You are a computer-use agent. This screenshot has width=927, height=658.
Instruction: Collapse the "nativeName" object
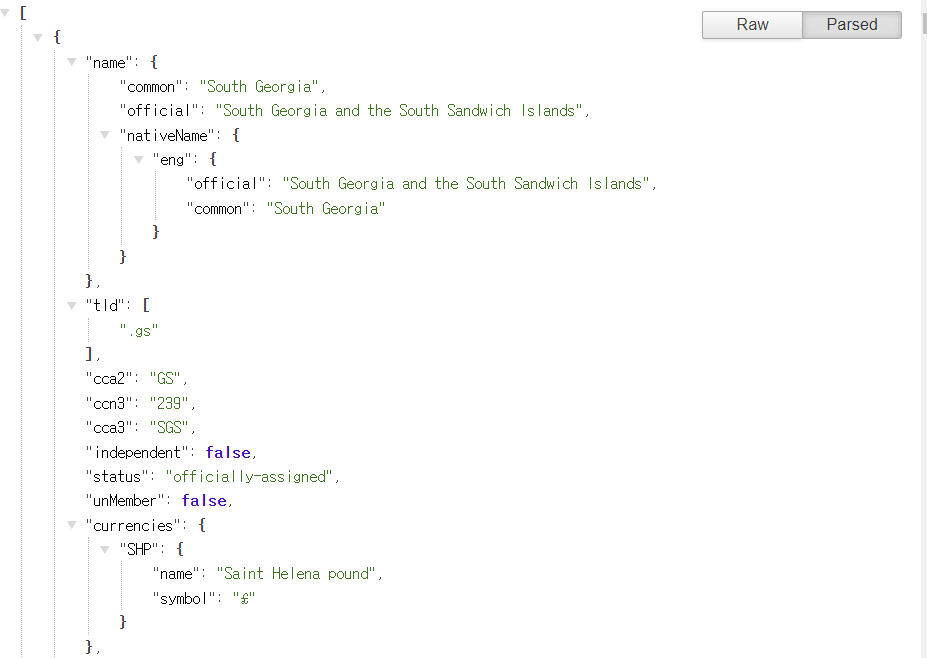(x=105, y=135)
